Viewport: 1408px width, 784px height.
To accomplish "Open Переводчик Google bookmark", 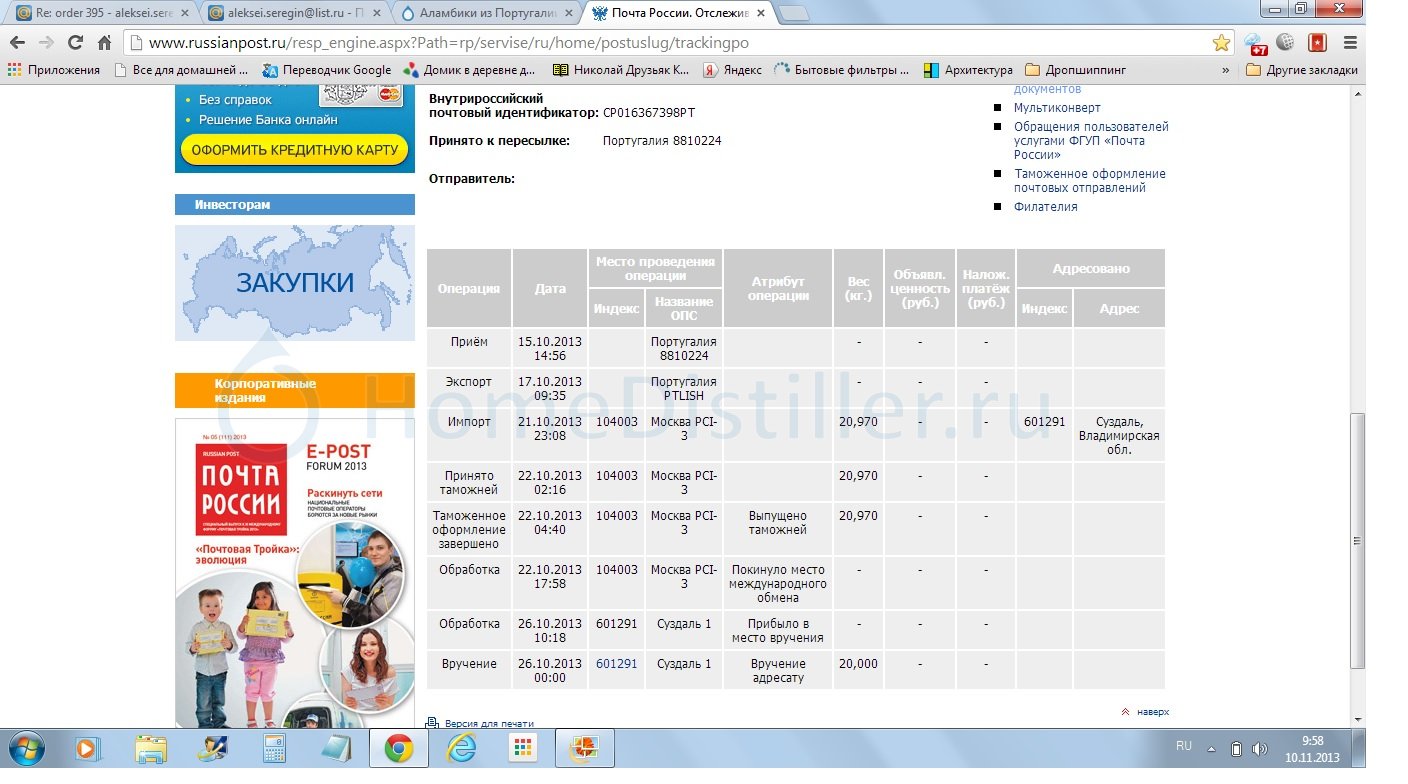I will coord(326,70).
